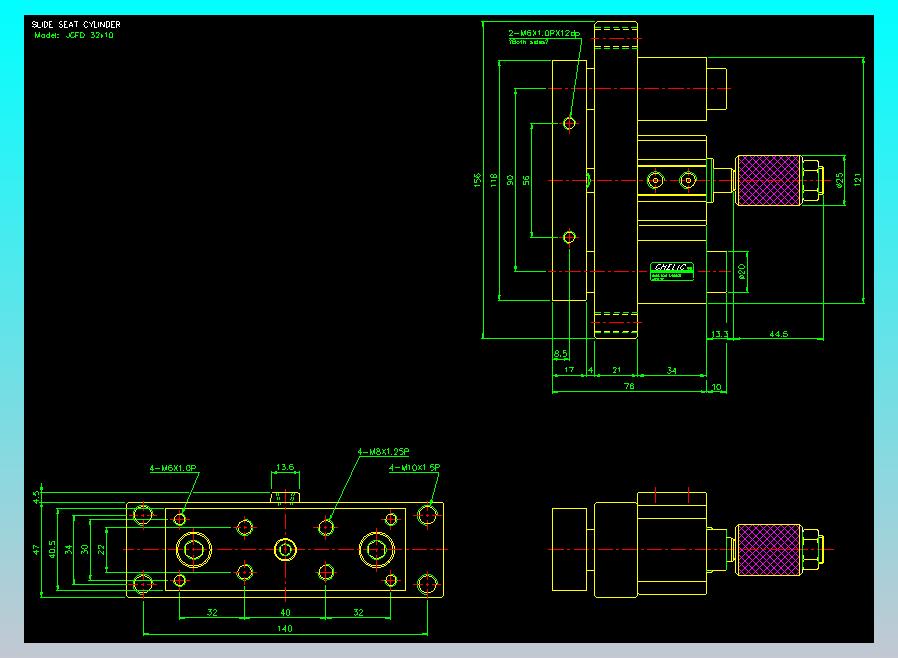Click the 'SLIDE SEAT CYLINDER' title text
This screenshot has height=658, width=898.
pos(76,25)
